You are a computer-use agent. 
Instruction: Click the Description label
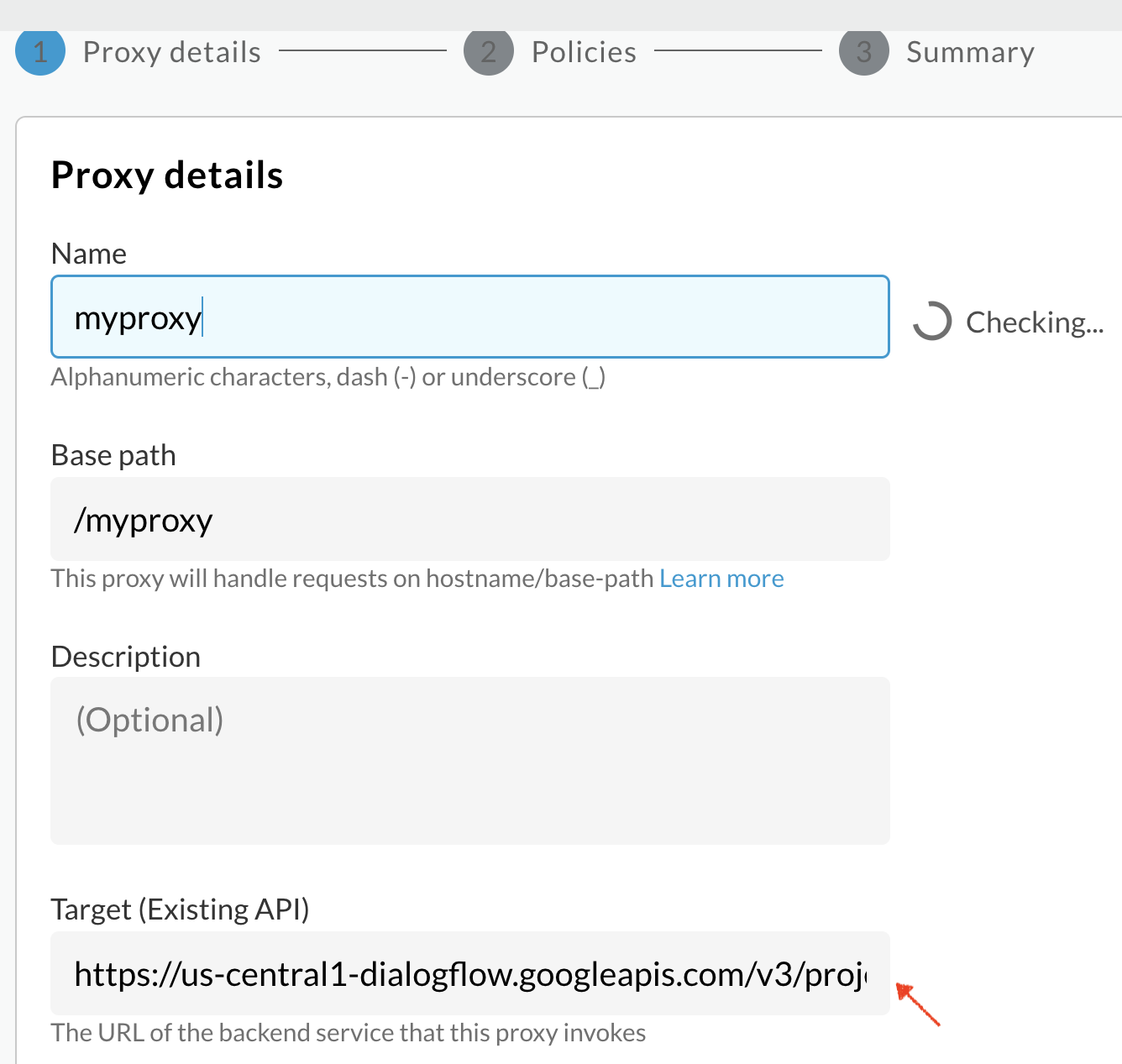coord(126,657)
